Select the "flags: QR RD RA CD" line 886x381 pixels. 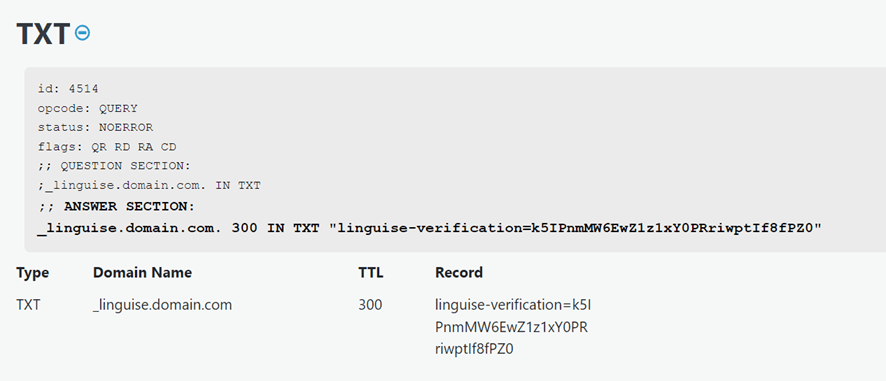click(107, 147)
